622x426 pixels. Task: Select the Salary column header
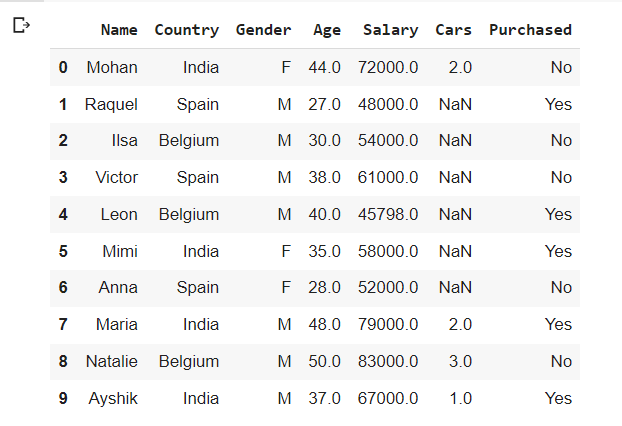click(390, 31)
